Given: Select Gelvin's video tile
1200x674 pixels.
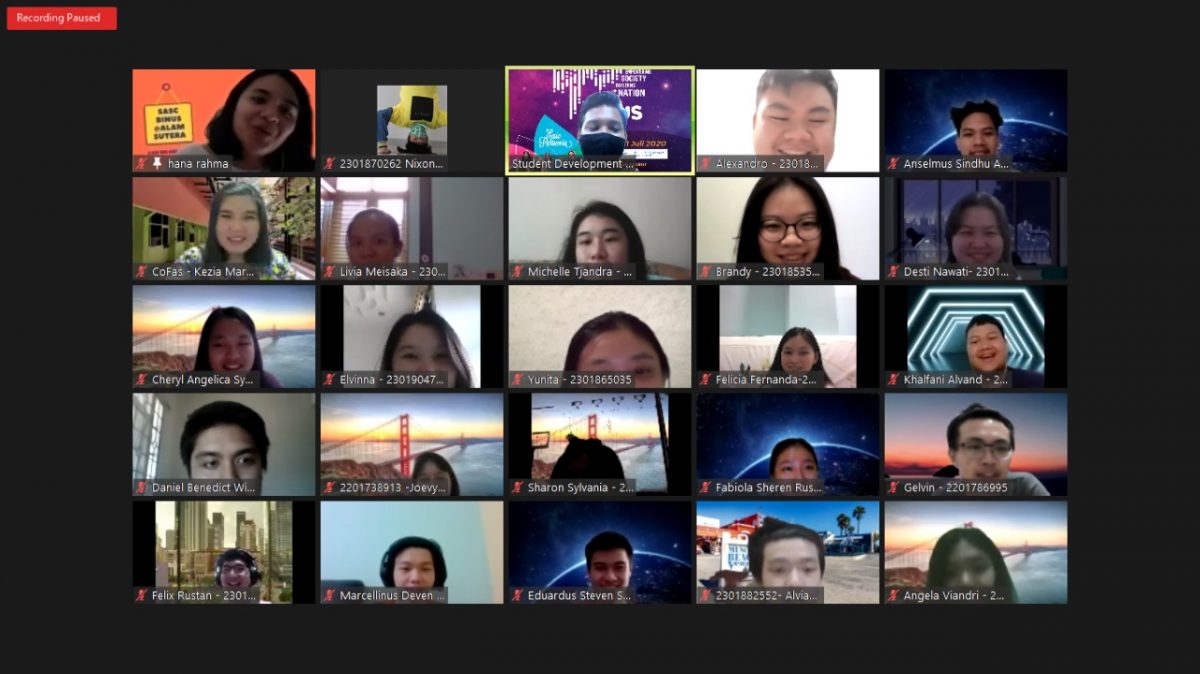Looking at the screenshot, I should tap(976, 444).
